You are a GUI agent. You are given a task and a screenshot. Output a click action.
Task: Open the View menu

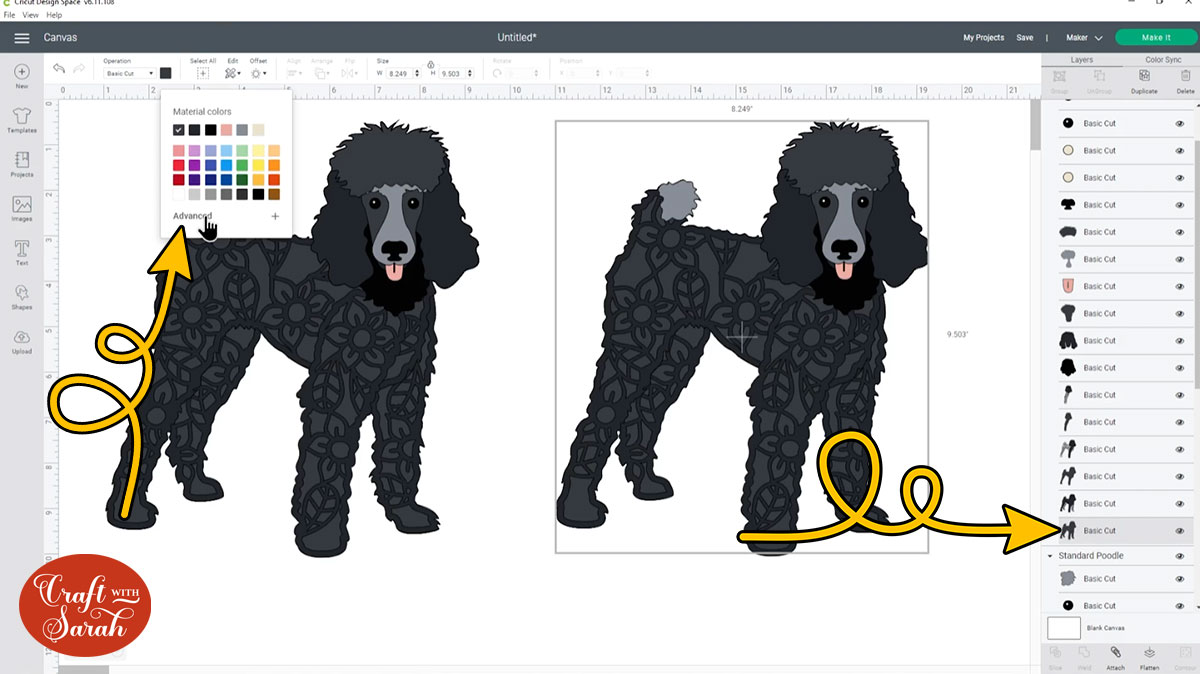31,15
